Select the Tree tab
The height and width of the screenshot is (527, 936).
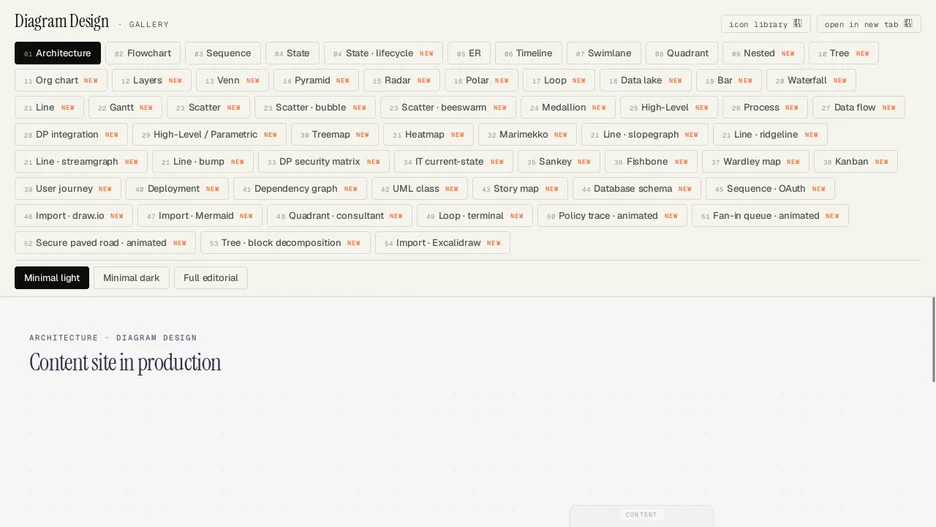click(x=843, y=53)
